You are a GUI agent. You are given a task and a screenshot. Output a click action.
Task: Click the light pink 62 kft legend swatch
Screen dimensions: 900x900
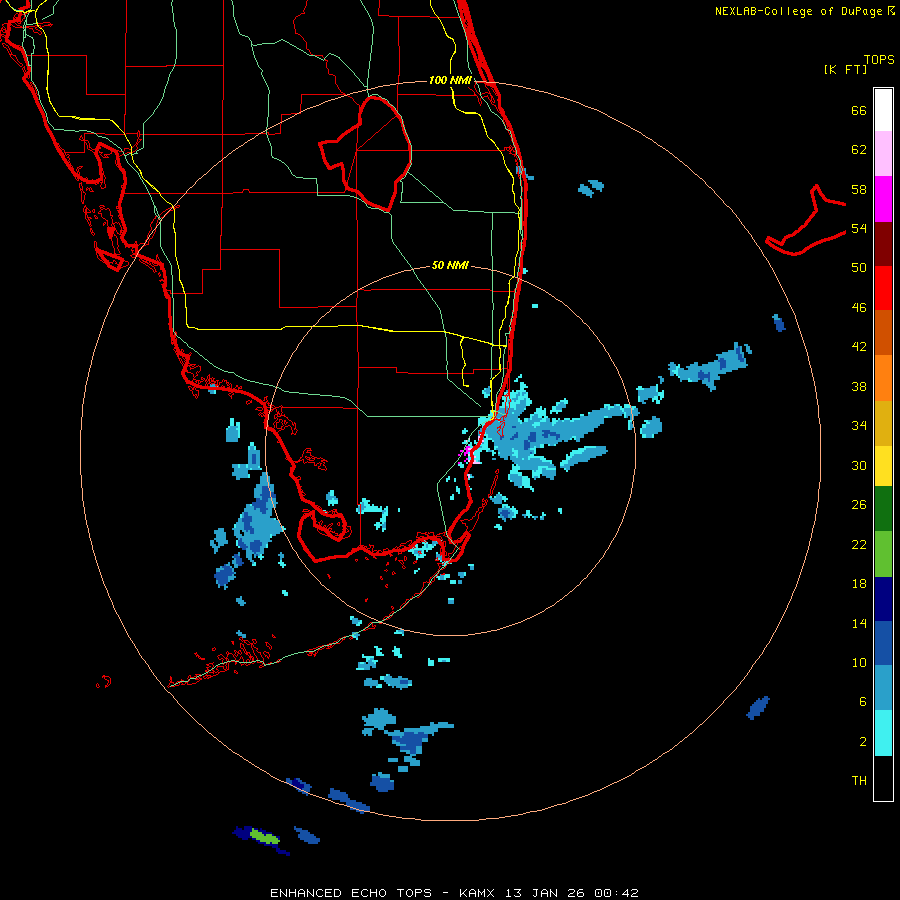coord(883,153)
